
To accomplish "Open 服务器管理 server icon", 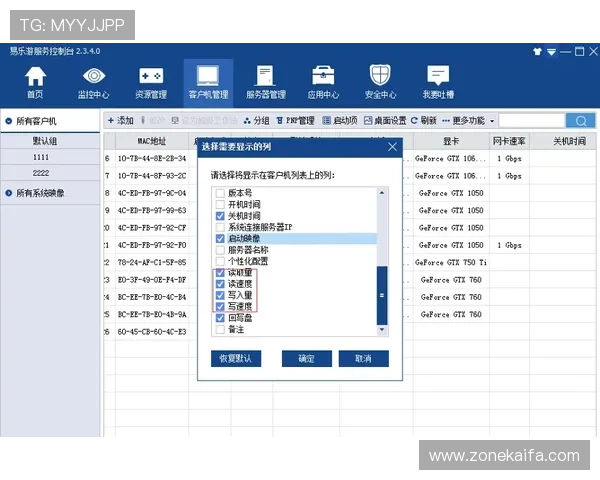I will click(x=266, y=82).
